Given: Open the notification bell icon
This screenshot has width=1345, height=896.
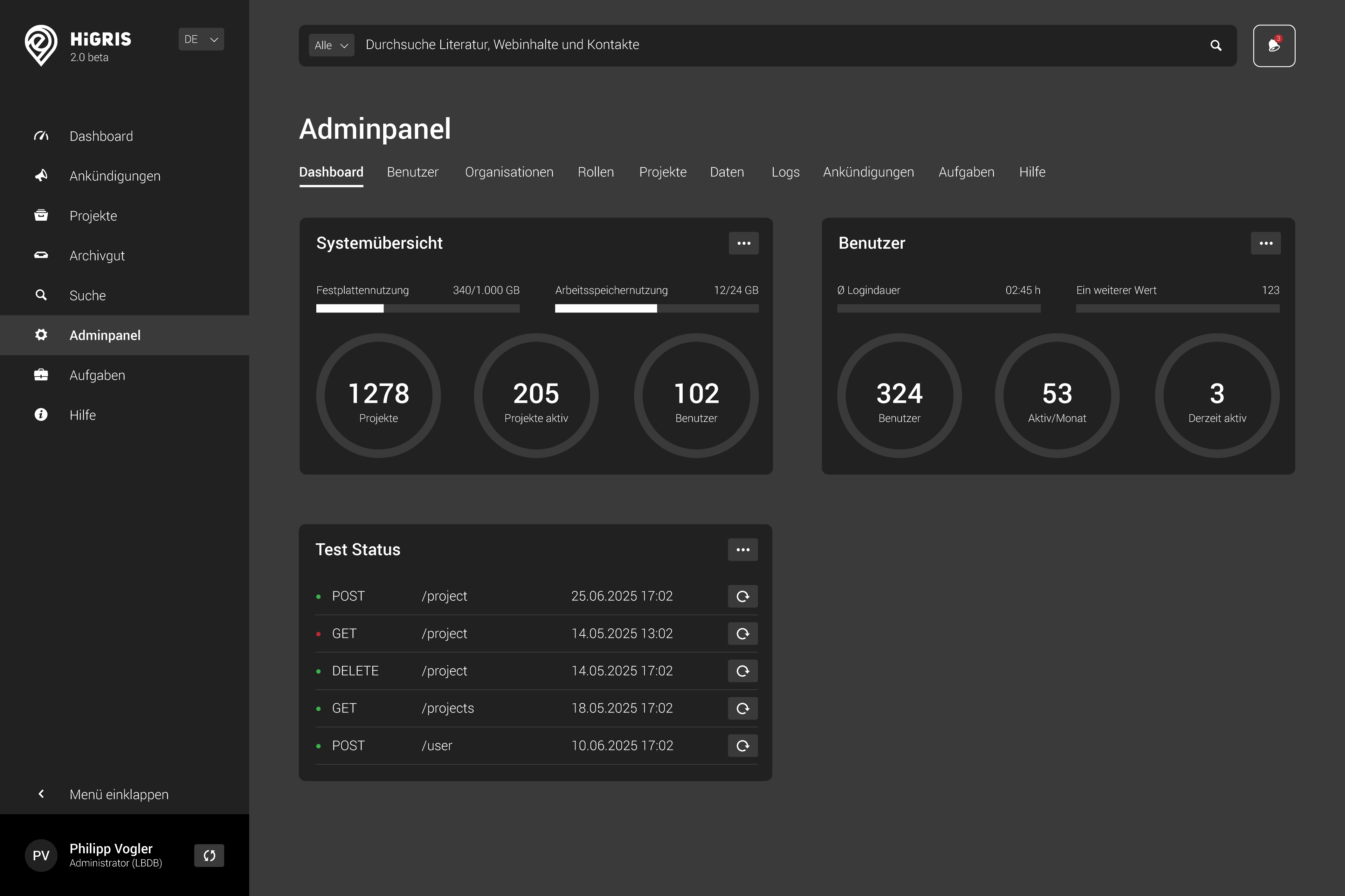Looking at the screenshot, I should [x=1274, y=46].
